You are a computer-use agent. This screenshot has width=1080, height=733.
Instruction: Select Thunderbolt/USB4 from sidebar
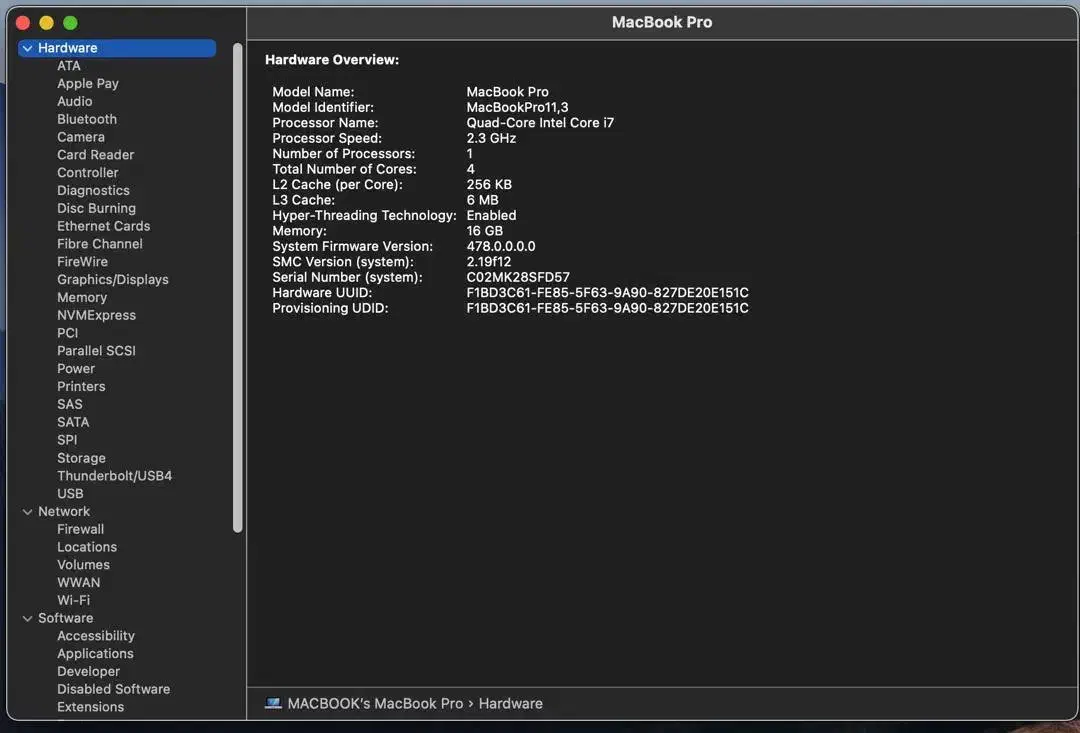[114, 476]
